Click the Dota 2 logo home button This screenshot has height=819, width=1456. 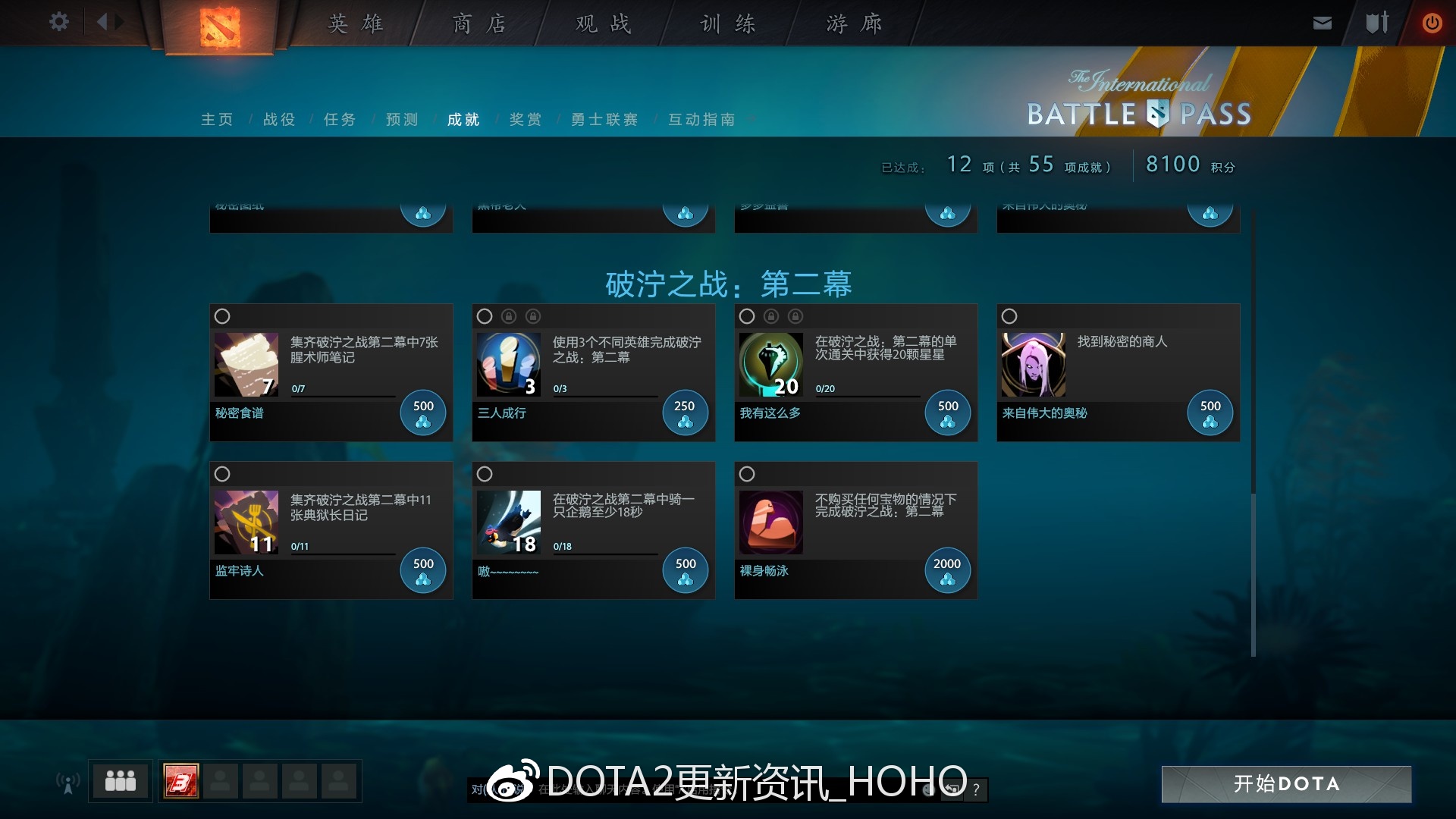(x=220, y=27)
